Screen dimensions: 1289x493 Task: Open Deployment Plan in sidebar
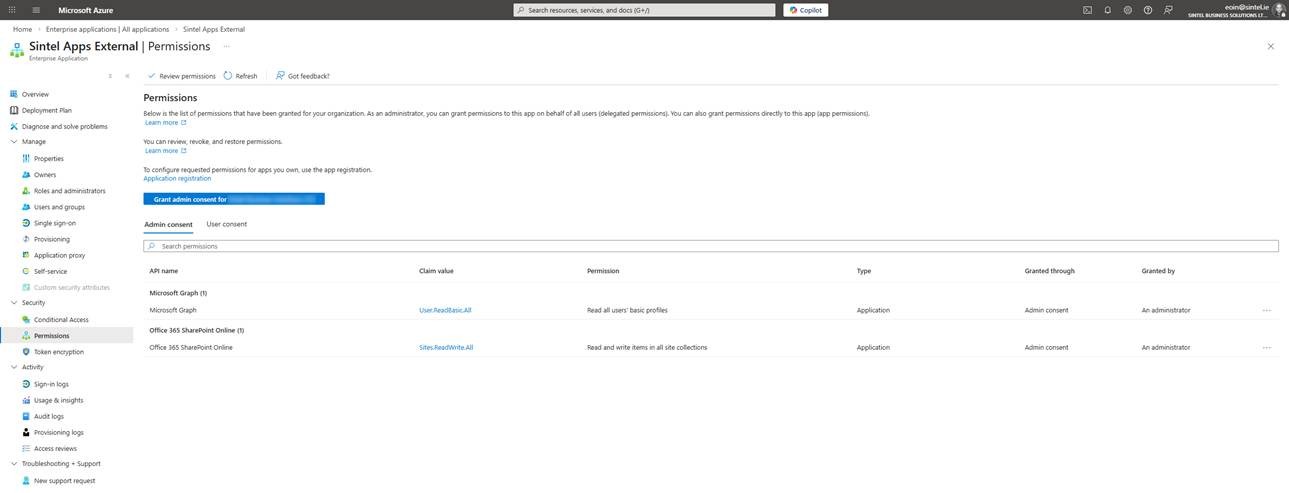point(46,110)
